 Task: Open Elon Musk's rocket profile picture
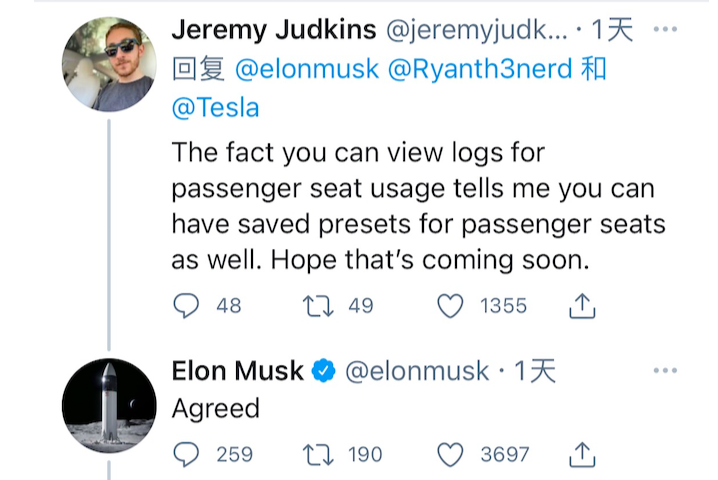109,405
